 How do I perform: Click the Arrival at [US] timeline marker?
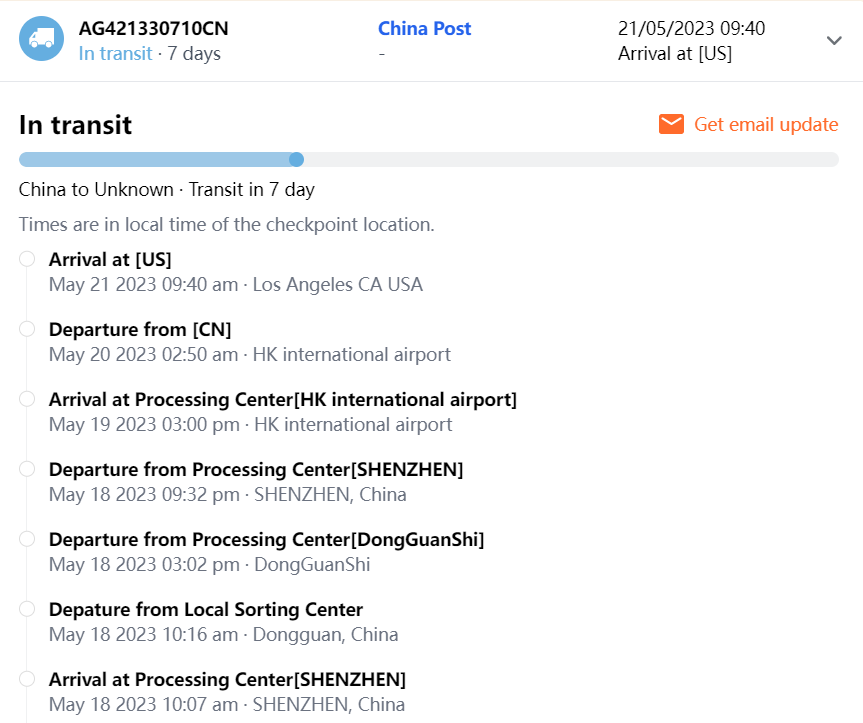27,259
